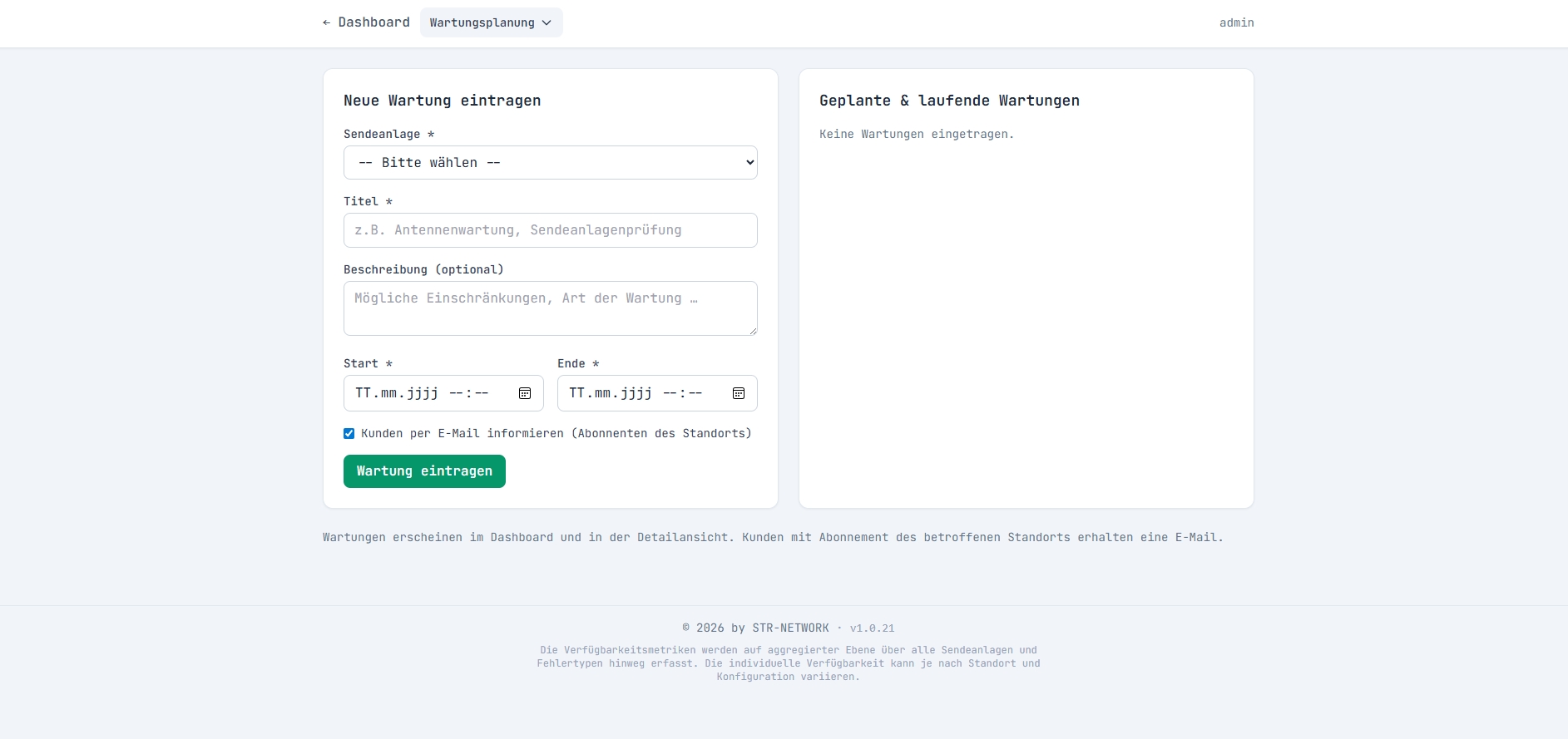Click the admin user label
Image resolution: width=1568 pixels, height=739 pixels.
[x=1236, y=22]
